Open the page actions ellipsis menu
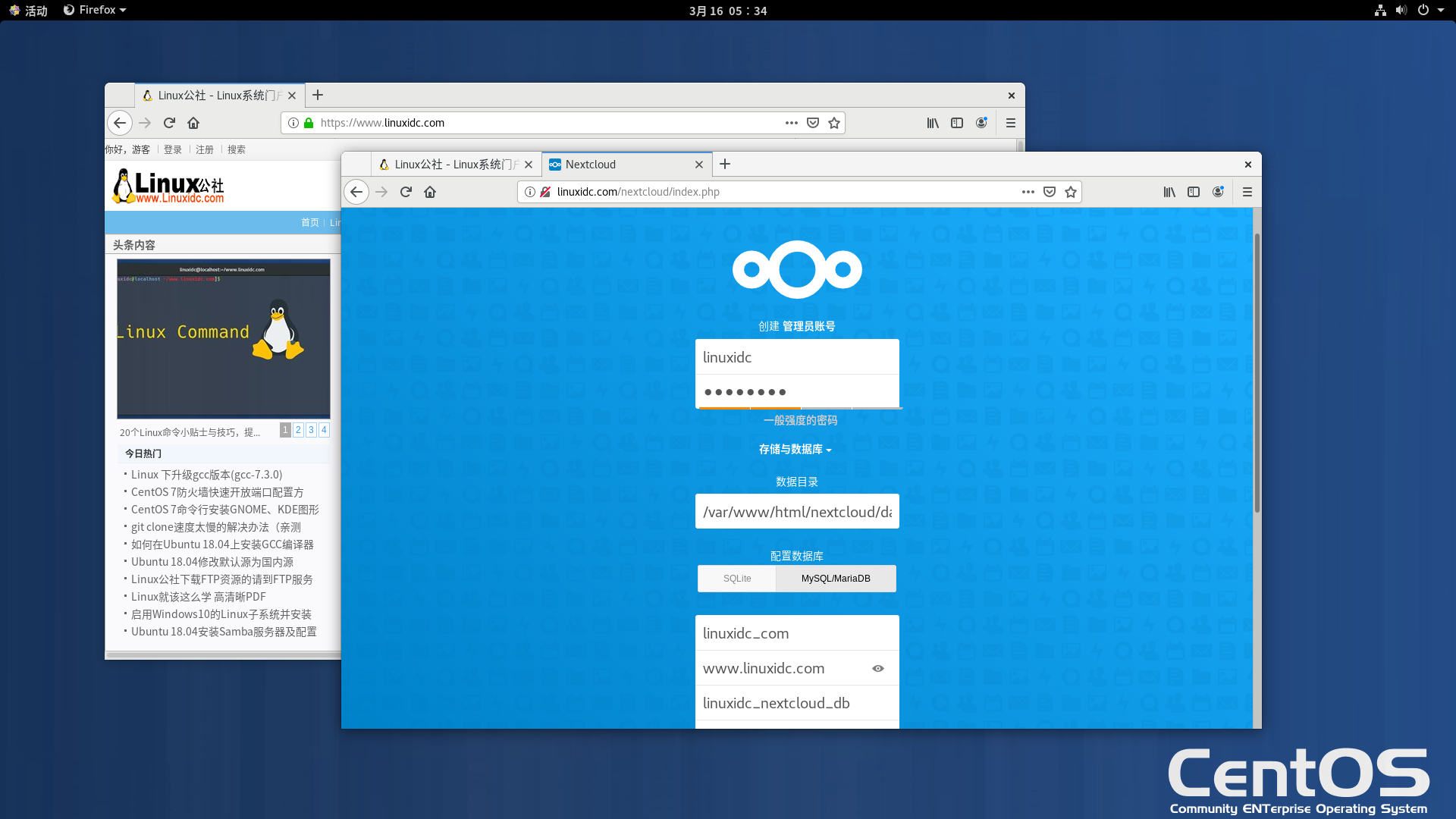 click(x=1028, y=192)
